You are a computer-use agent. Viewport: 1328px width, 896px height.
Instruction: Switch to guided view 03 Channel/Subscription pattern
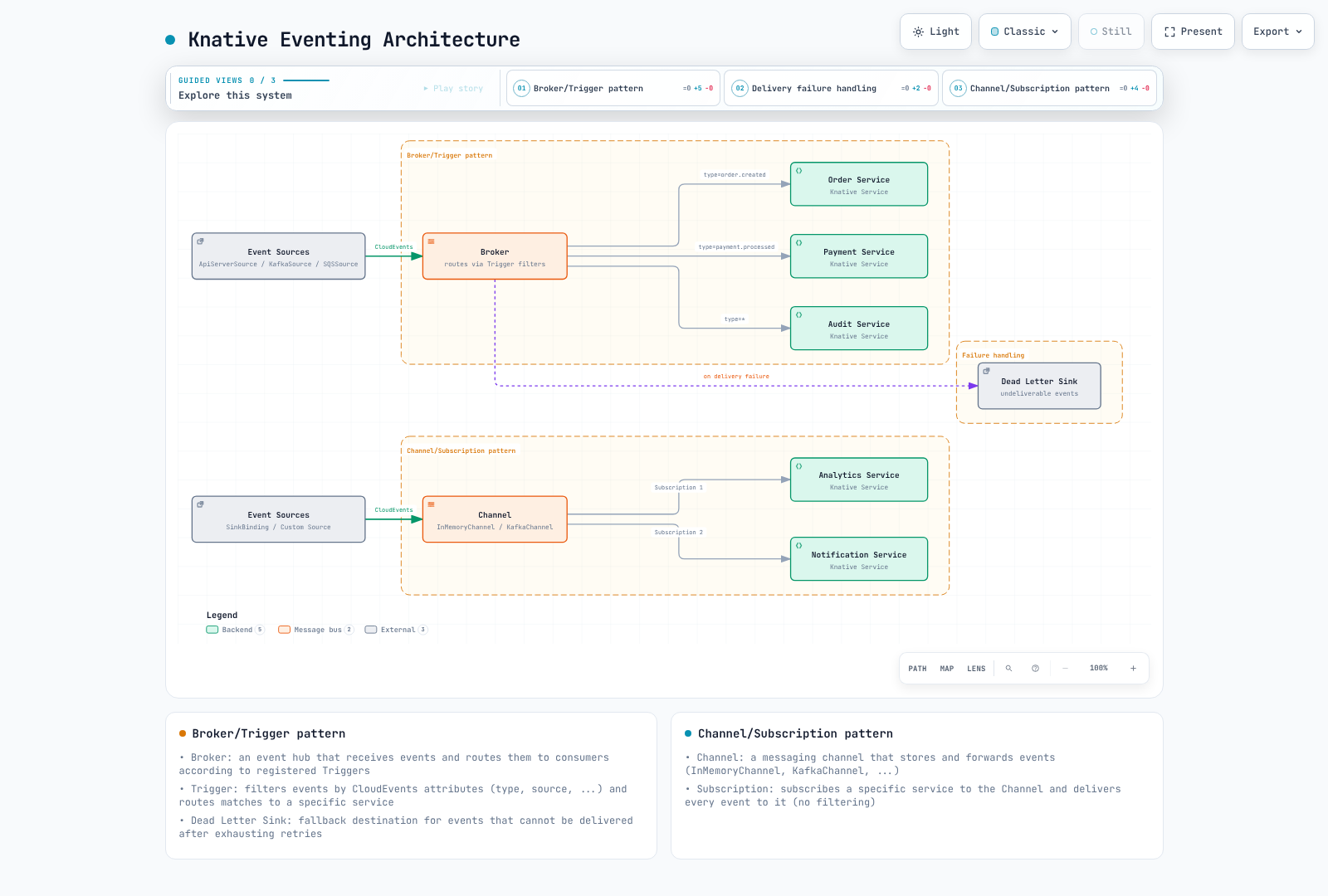click(x=1049, y=88)
